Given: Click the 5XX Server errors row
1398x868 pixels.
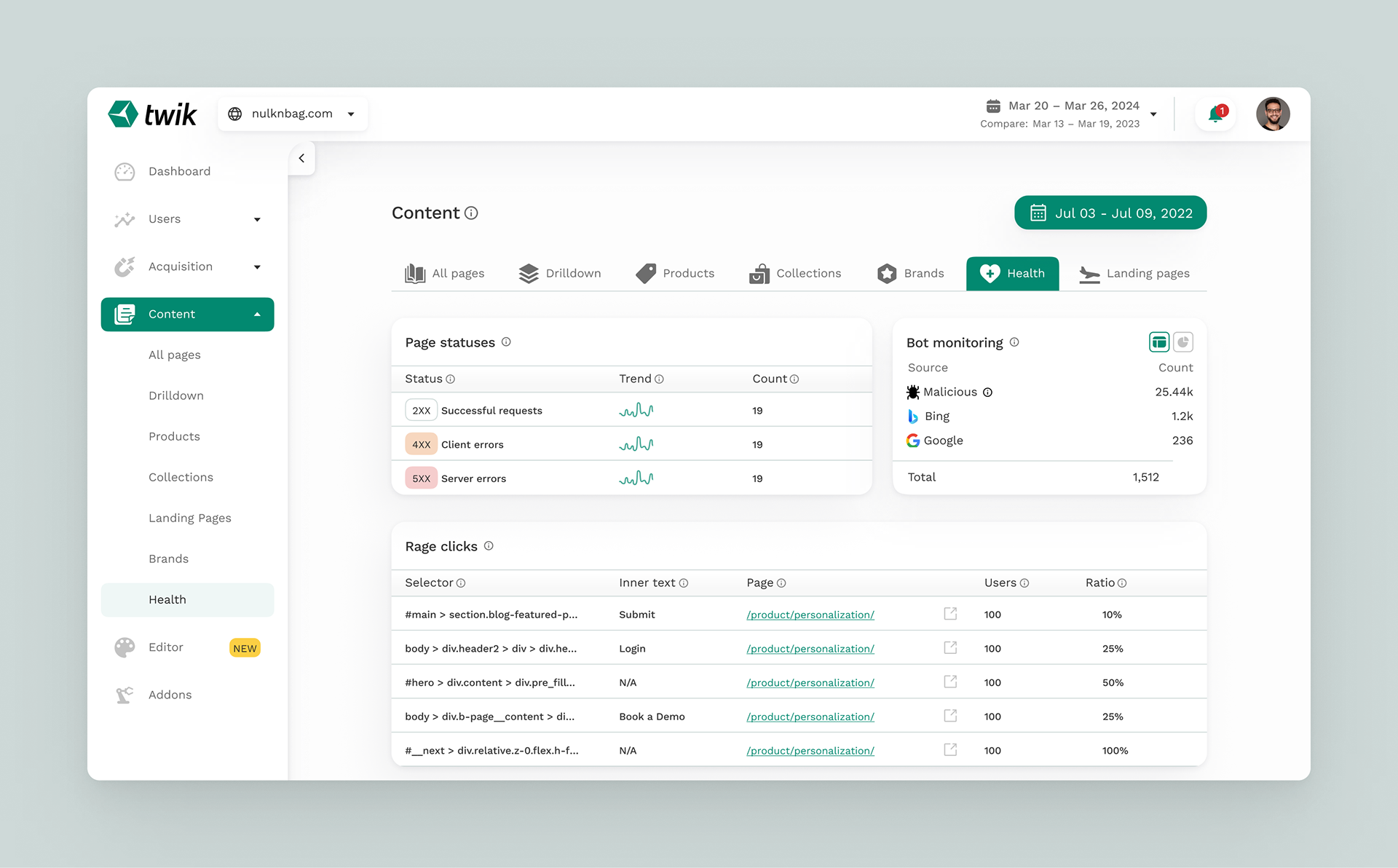Looking at the screenshot, I should click(x=631, y=478).
